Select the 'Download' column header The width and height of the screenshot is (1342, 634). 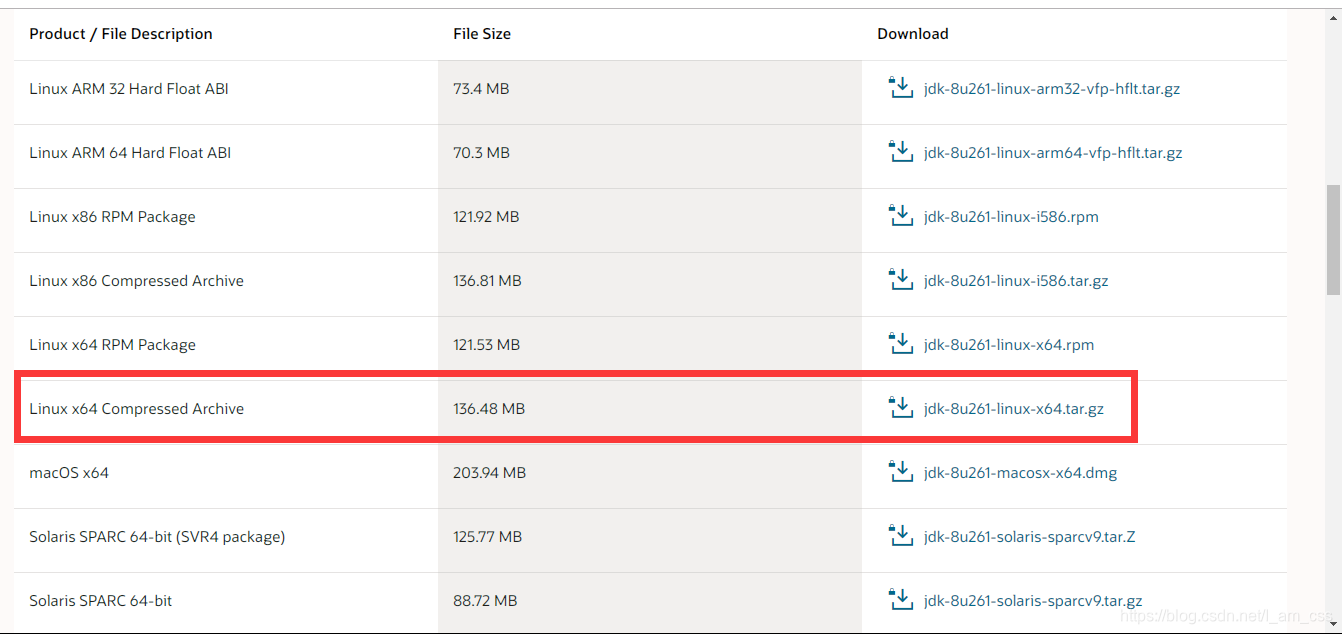point(913,34)
